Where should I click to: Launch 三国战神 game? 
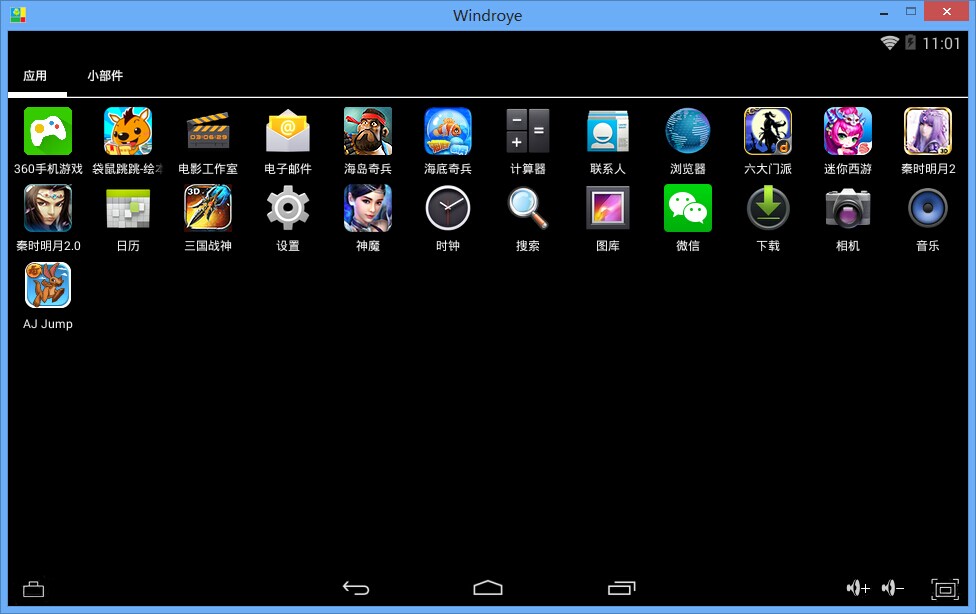coord(208,209)
